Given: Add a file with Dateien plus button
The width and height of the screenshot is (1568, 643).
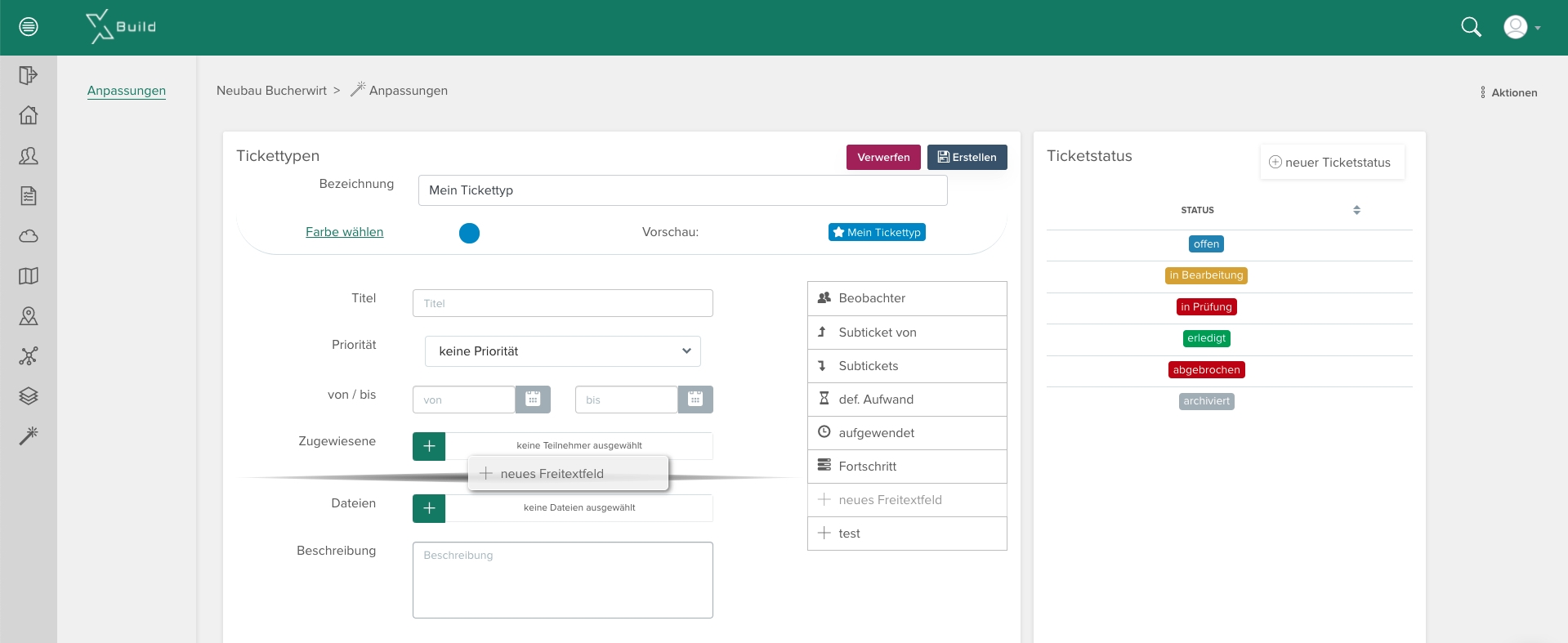Looking at the screenshot, I should [x=429, y=508].
